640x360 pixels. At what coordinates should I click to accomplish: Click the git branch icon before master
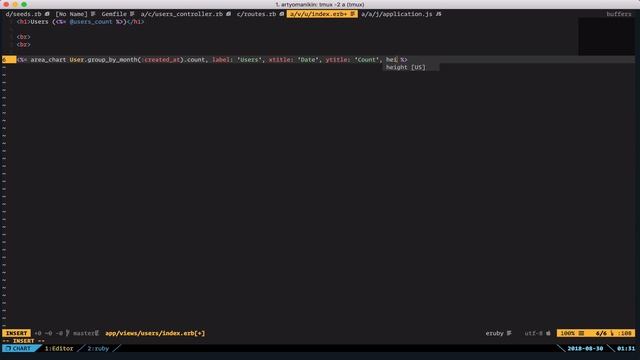pyautogui.click(x=68, y=333)
